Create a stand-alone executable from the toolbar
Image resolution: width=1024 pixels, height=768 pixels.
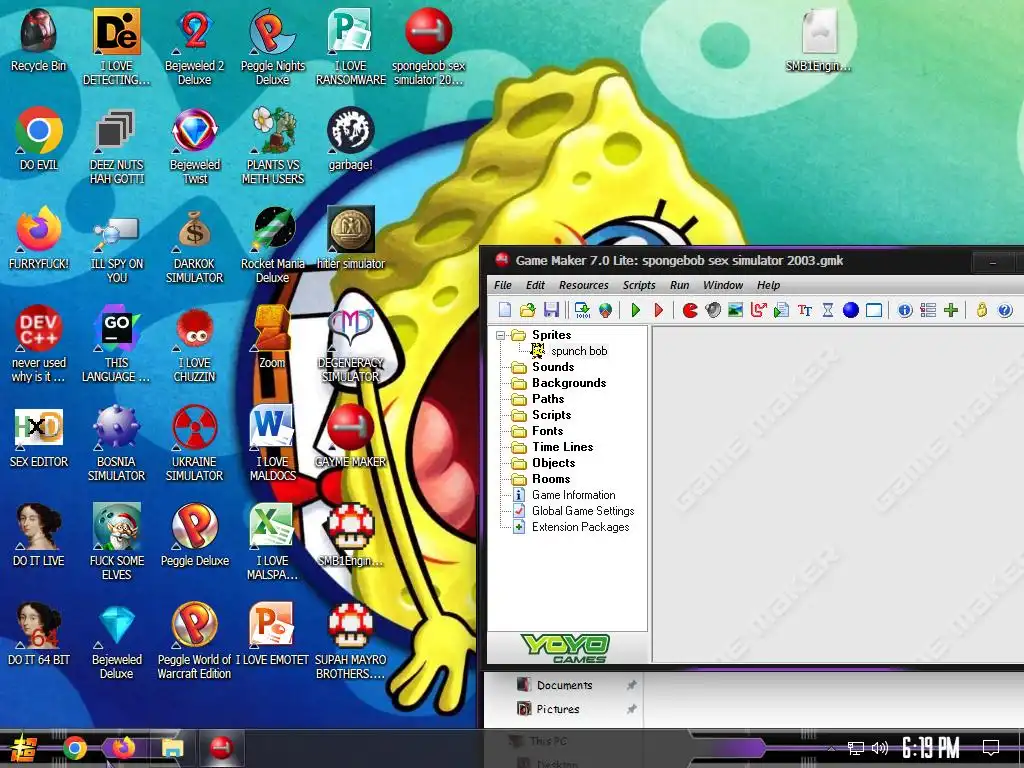[582, 310]
